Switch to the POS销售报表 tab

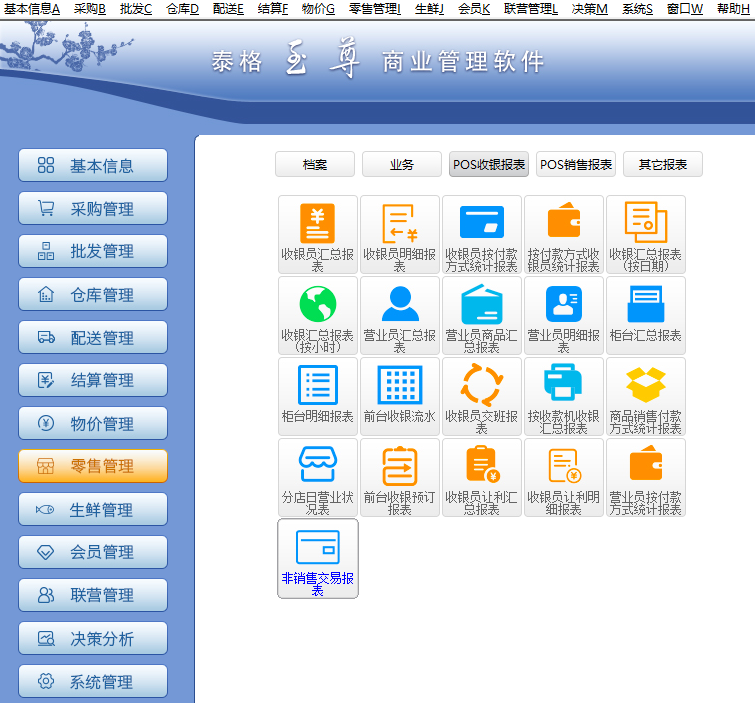click(x=576, y=165)
